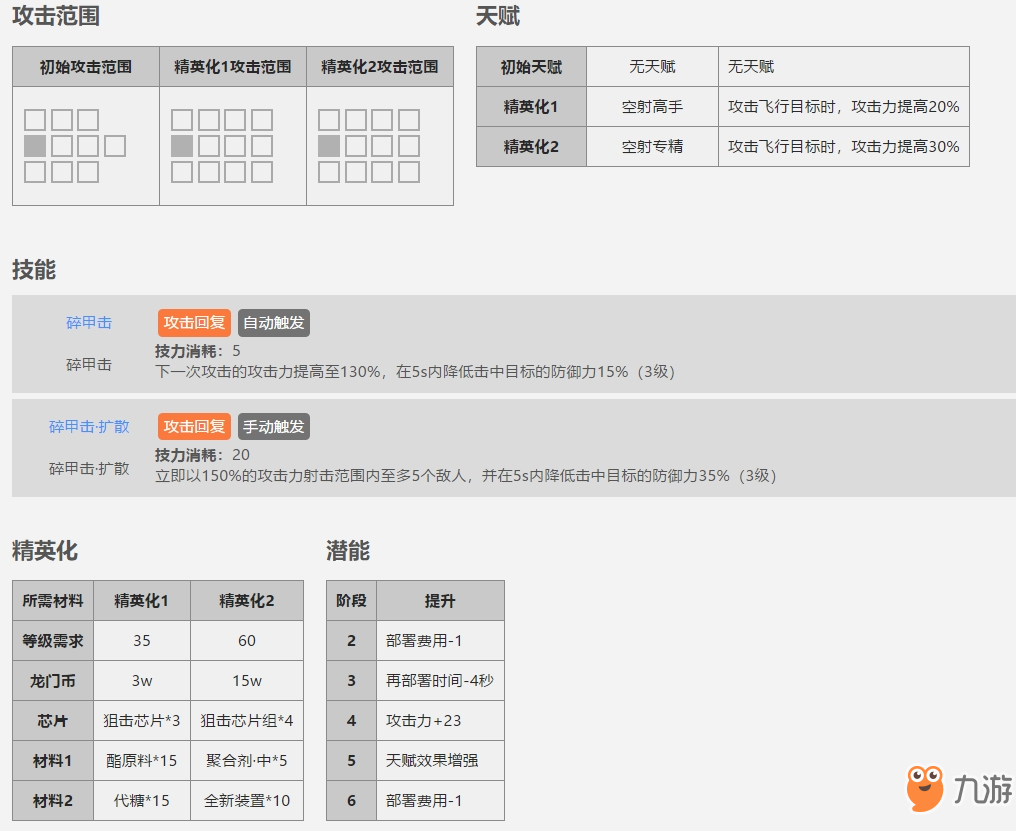Click the filled grey tile in initial attack range grid

coord(35,146)
